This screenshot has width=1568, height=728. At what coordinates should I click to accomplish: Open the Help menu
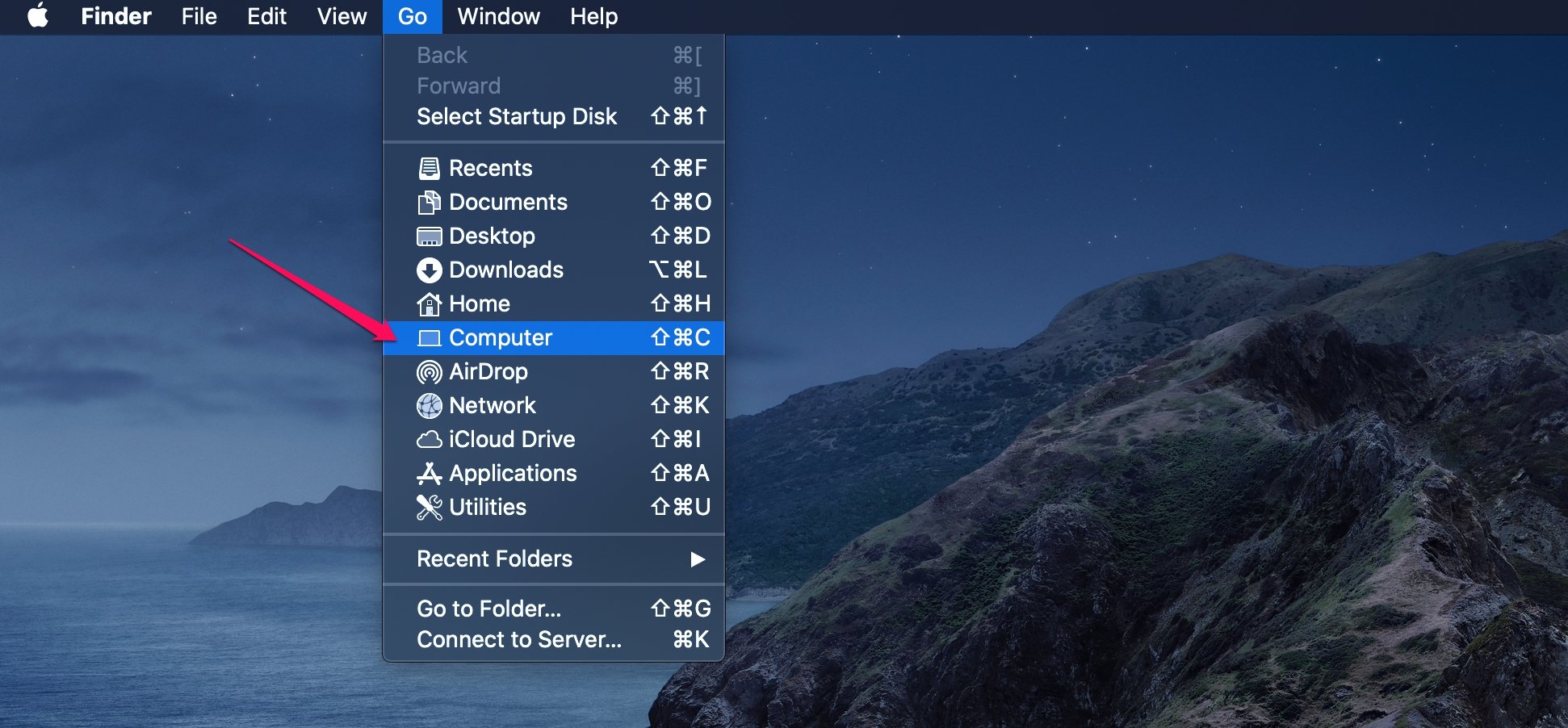point(593,16)
